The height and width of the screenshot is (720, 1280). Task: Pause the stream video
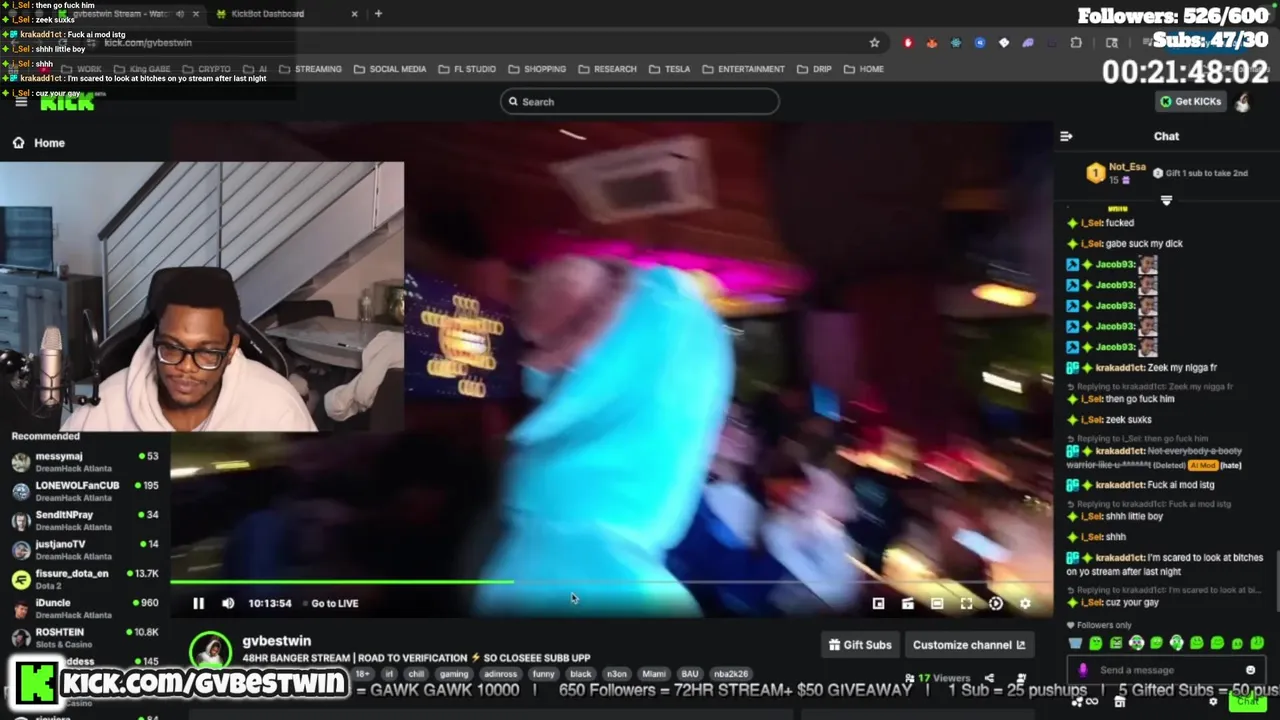coord(198,603)
